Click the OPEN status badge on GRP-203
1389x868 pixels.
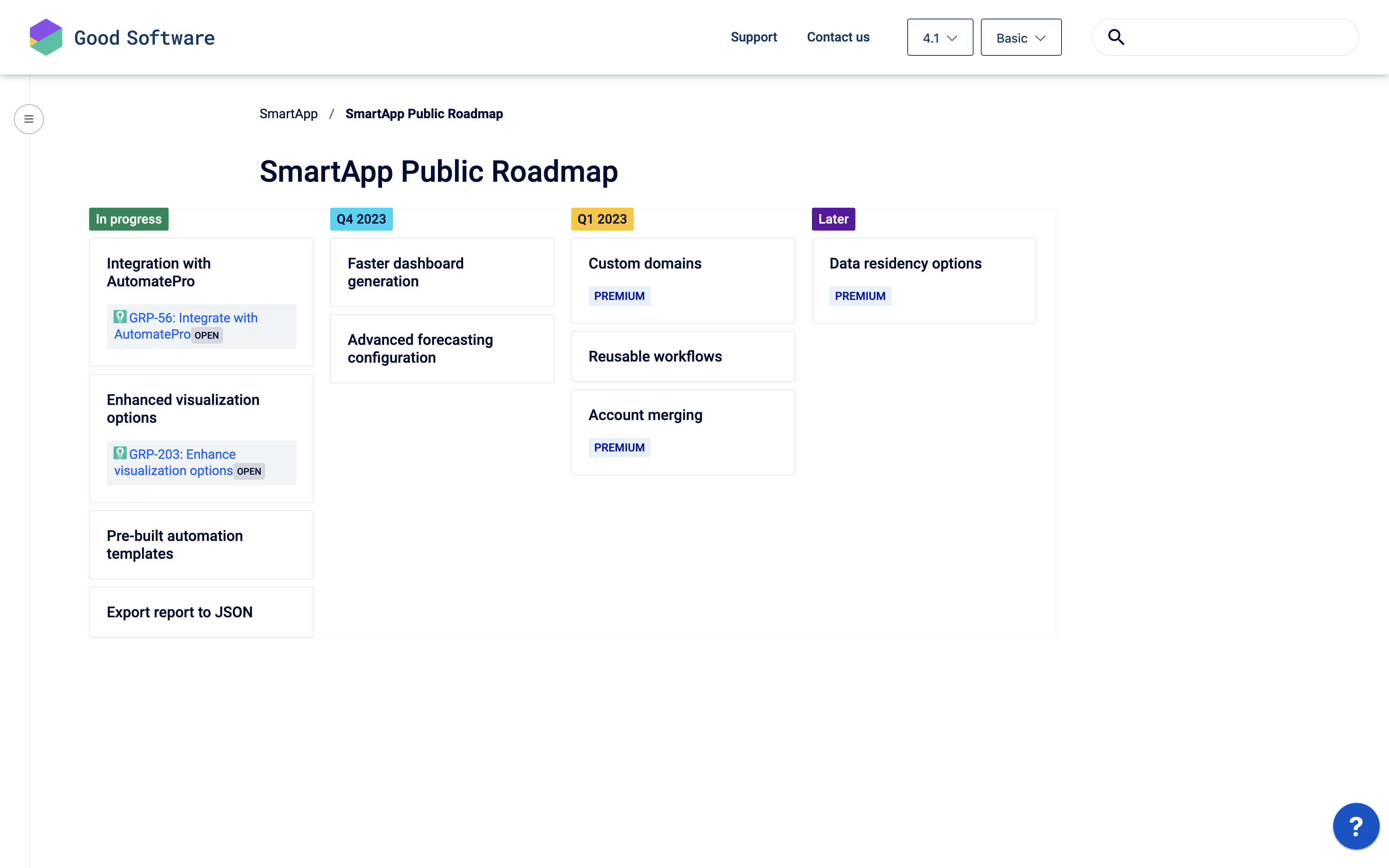(248, 471)
